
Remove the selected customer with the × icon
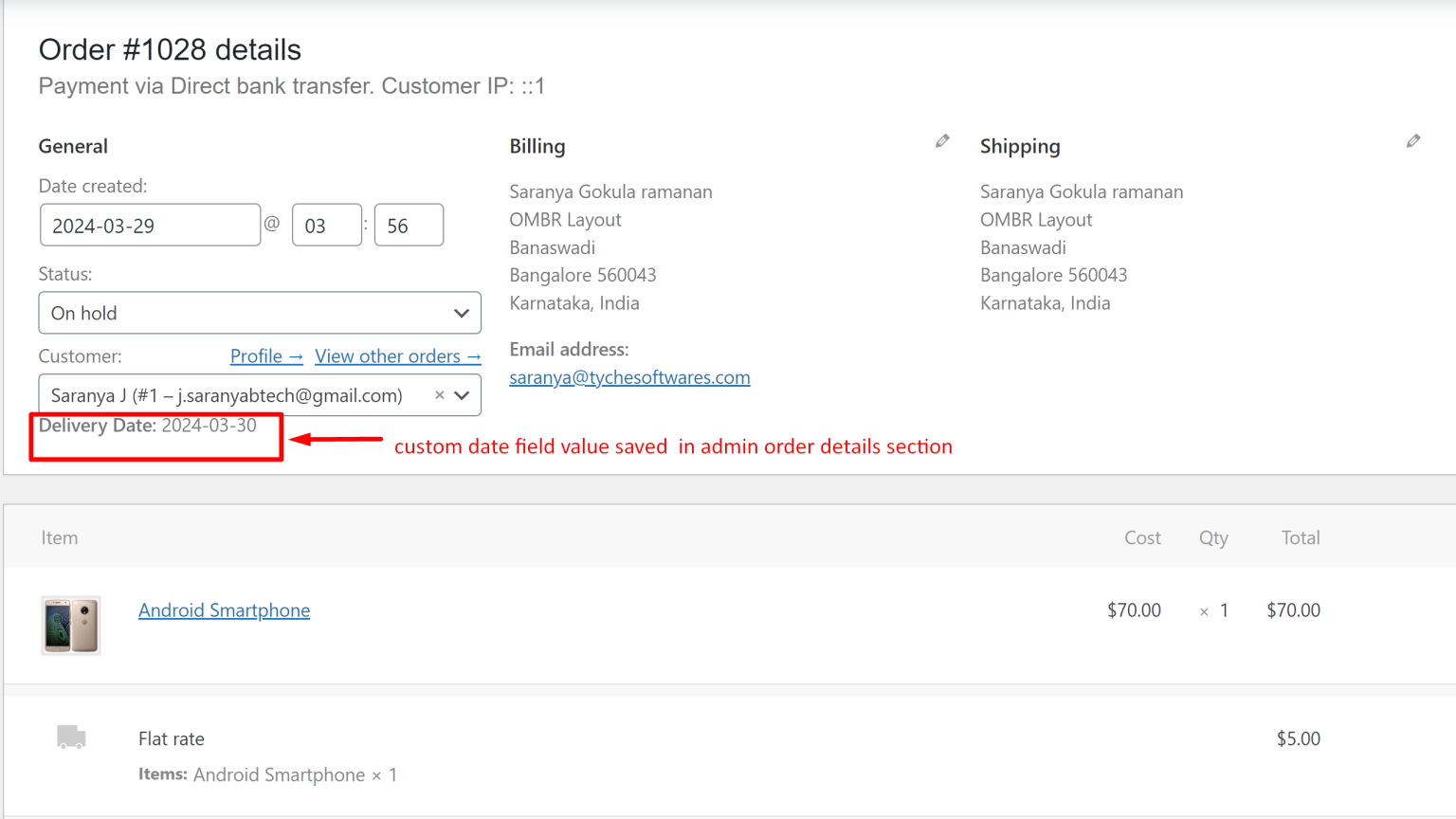[x=439, y=395]
